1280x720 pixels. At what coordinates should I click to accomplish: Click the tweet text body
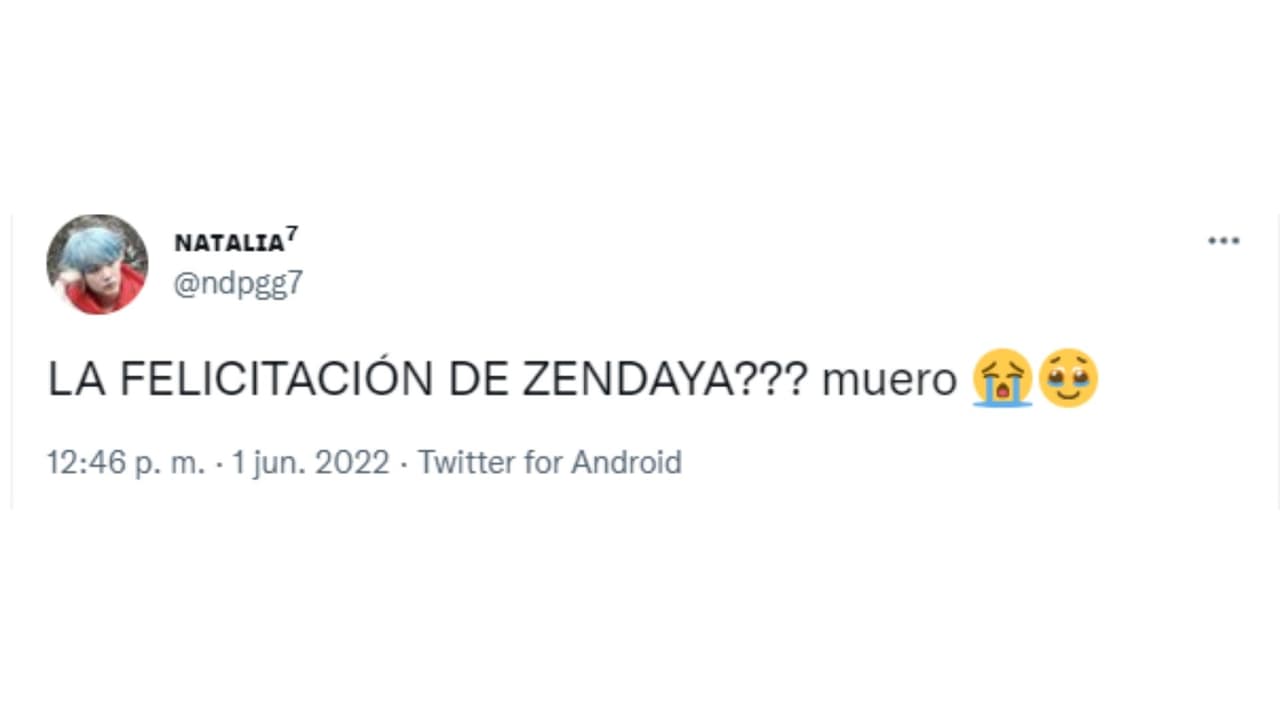(500, 378)
